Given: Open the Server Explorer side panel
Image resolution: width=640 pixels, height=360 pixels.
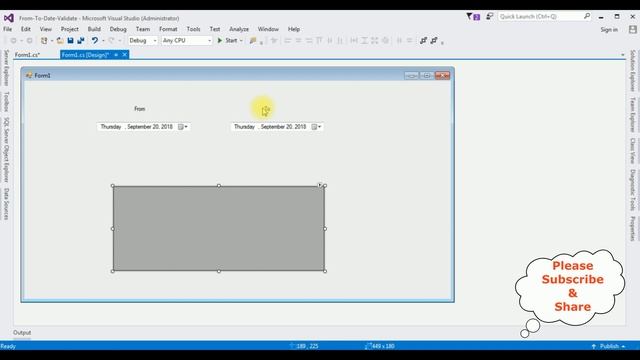Looking at the screenshot, I should (x=6, y=68).
